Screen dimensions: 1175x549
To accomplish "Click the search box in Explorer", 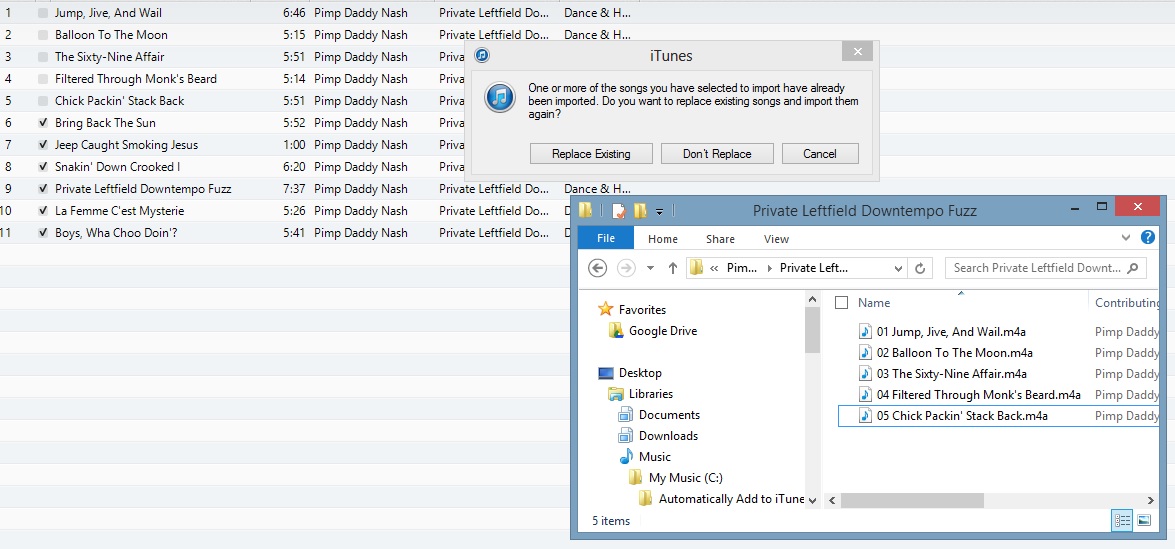I will point(1046,268).
